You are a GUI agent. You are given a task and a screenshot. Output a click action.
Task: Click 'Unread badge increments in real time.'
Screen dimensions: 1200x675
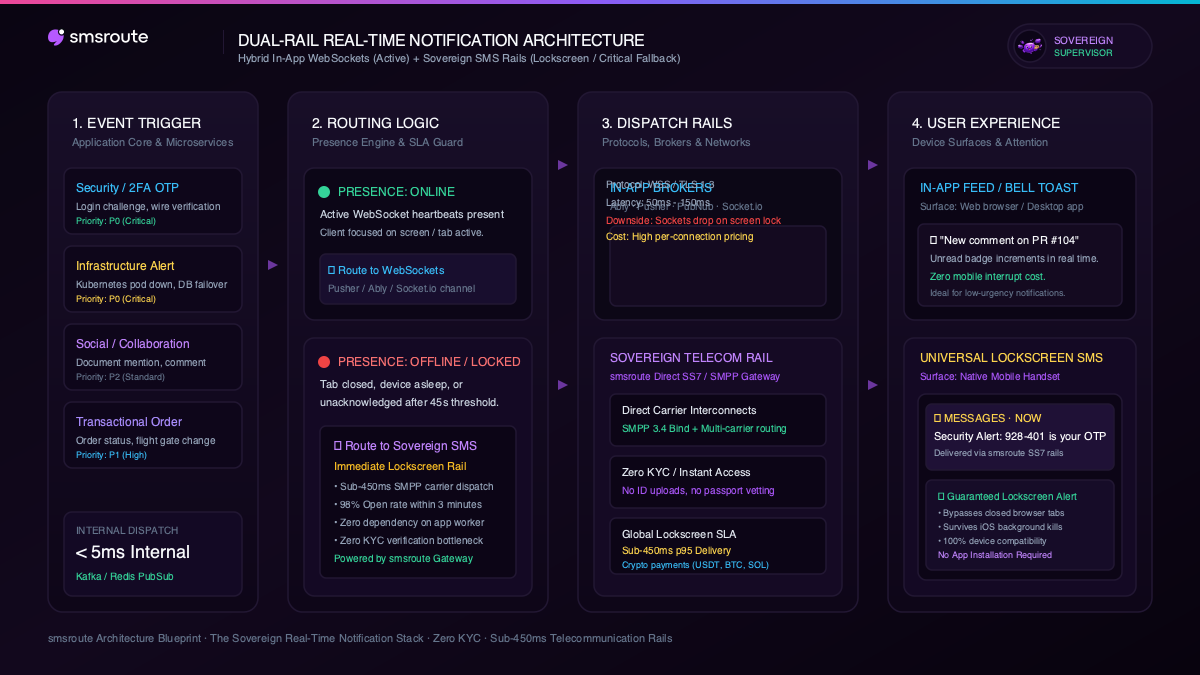1014,259
